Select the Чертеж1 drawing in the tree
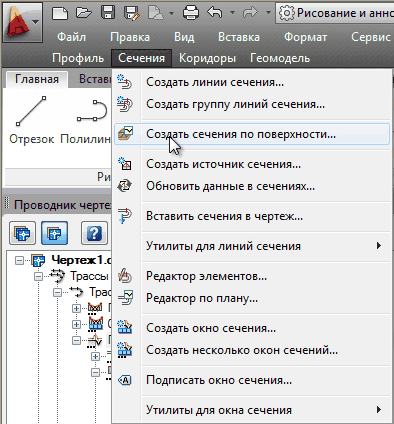Viewport: 394px width, 424px height. 81,260
